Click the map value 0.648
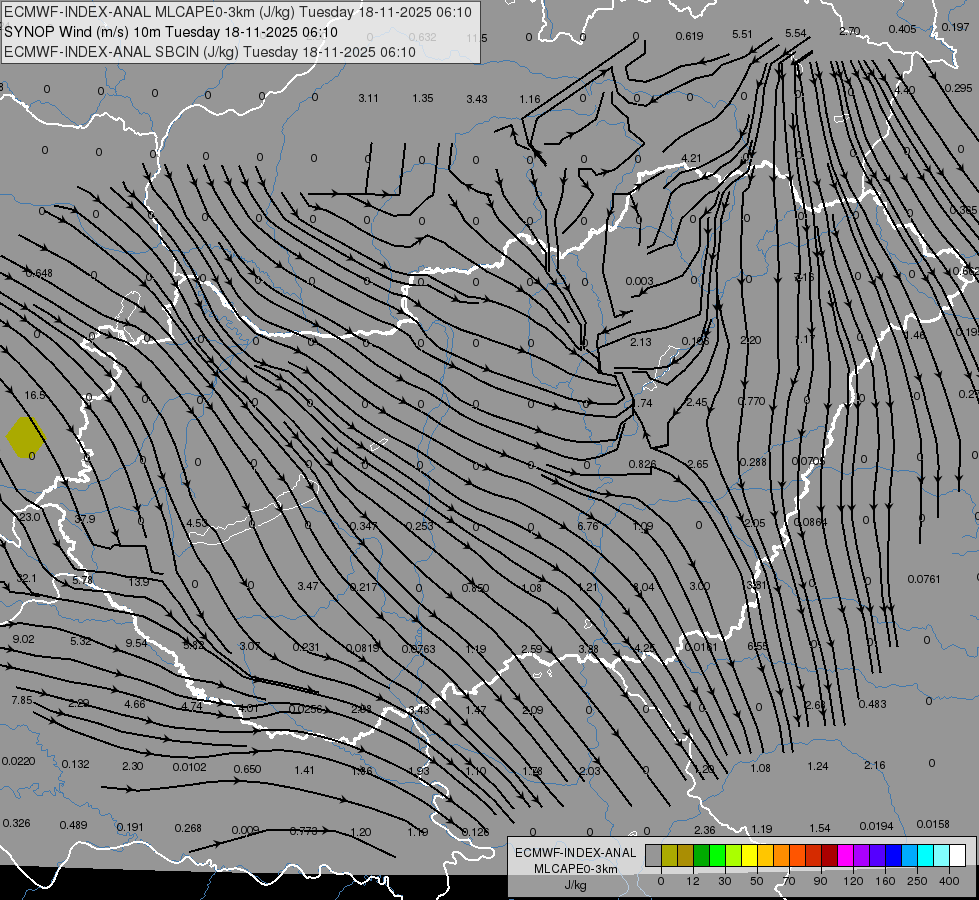979x900 pixels. tap(39, 273)
